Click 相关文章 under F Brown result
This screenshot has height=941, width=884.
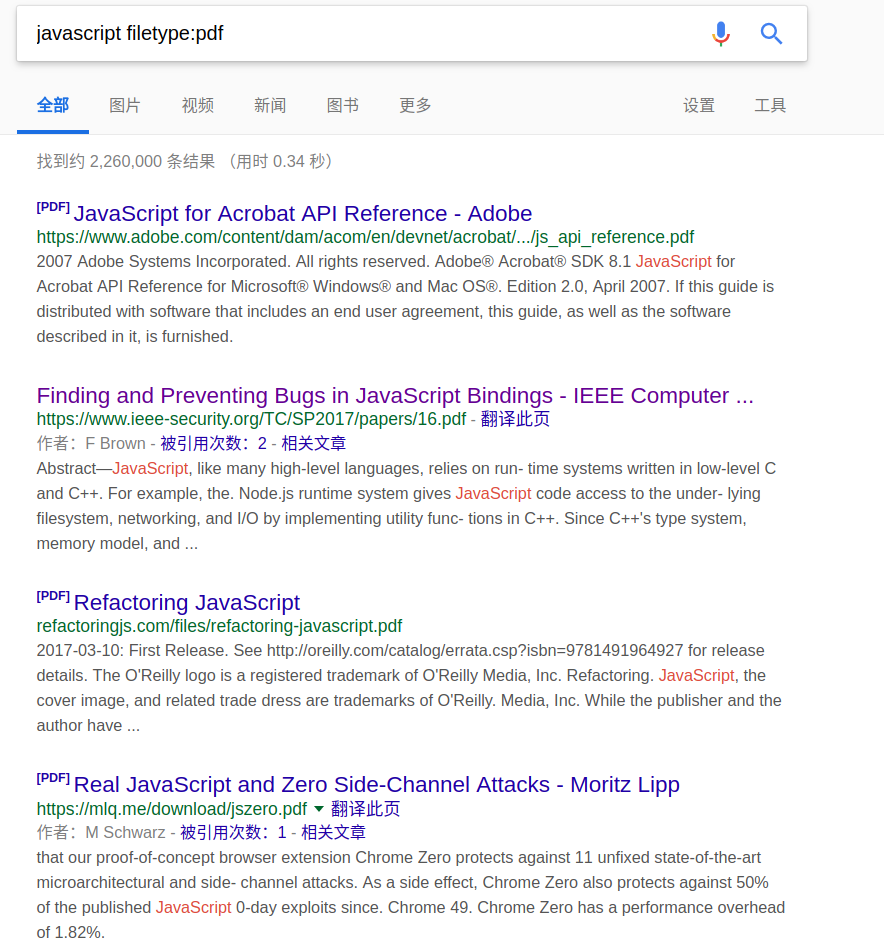(314, 443)
